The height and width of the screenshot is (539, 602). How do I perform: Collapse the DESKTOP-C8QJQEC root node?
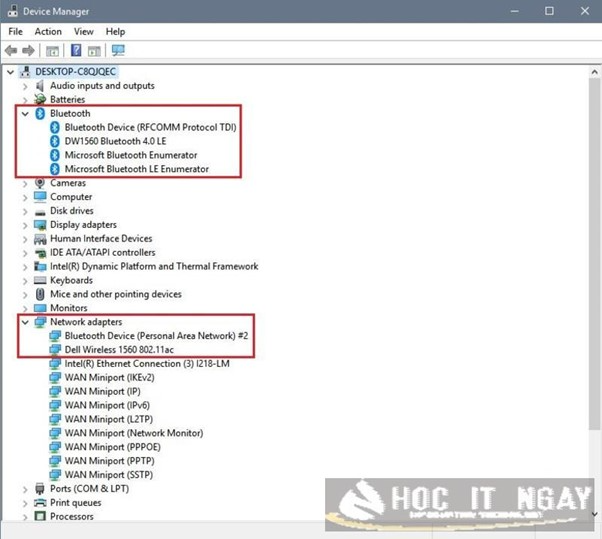coord(10,72)
